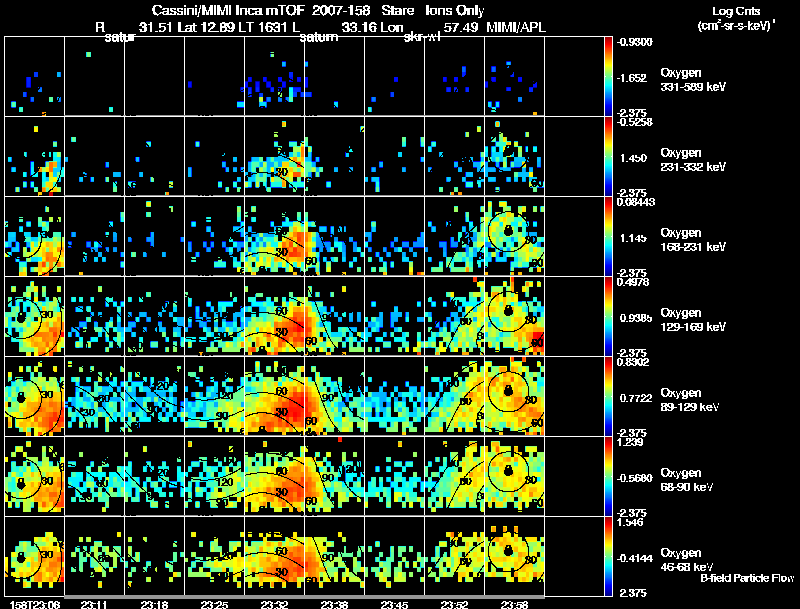Click the -0.5258 color scale value

point(634,122)
